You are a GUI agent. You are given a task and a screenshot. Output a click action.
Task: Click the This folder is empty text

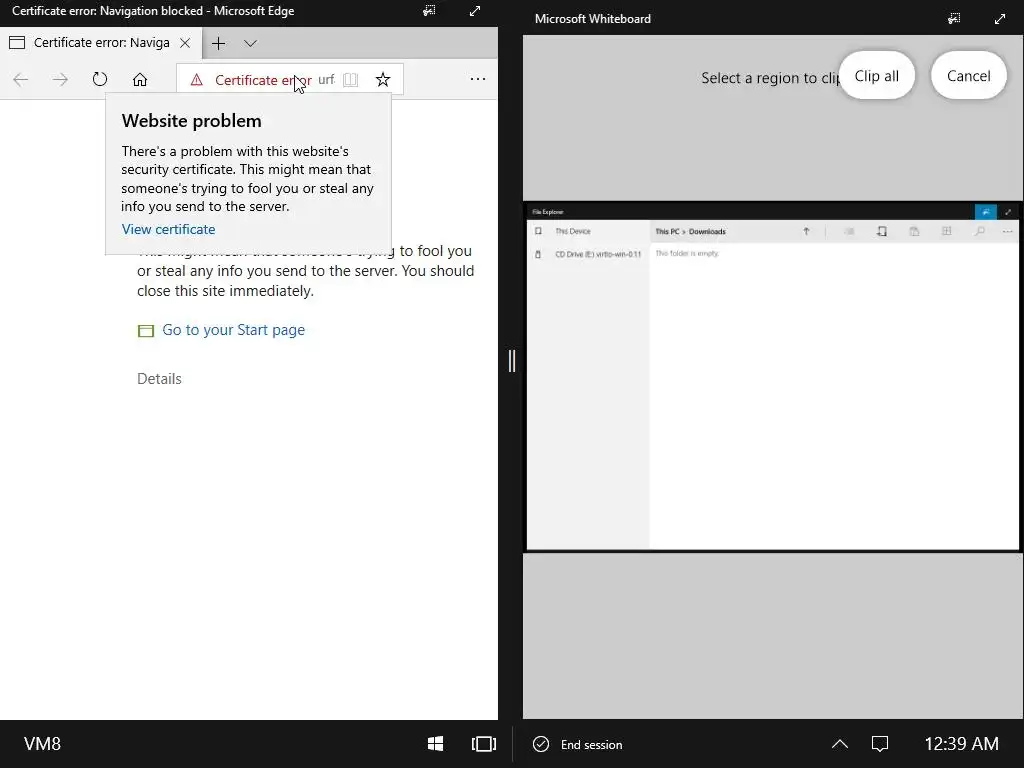point(687,253)
